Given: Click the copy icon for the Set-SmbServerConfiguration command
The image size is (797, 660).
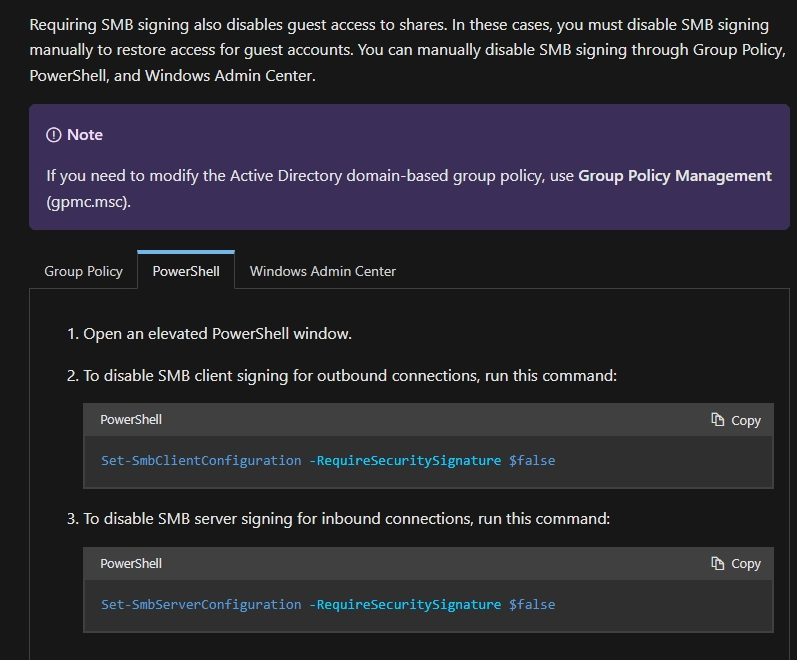Looking at the screenshot, I should 718,563.
